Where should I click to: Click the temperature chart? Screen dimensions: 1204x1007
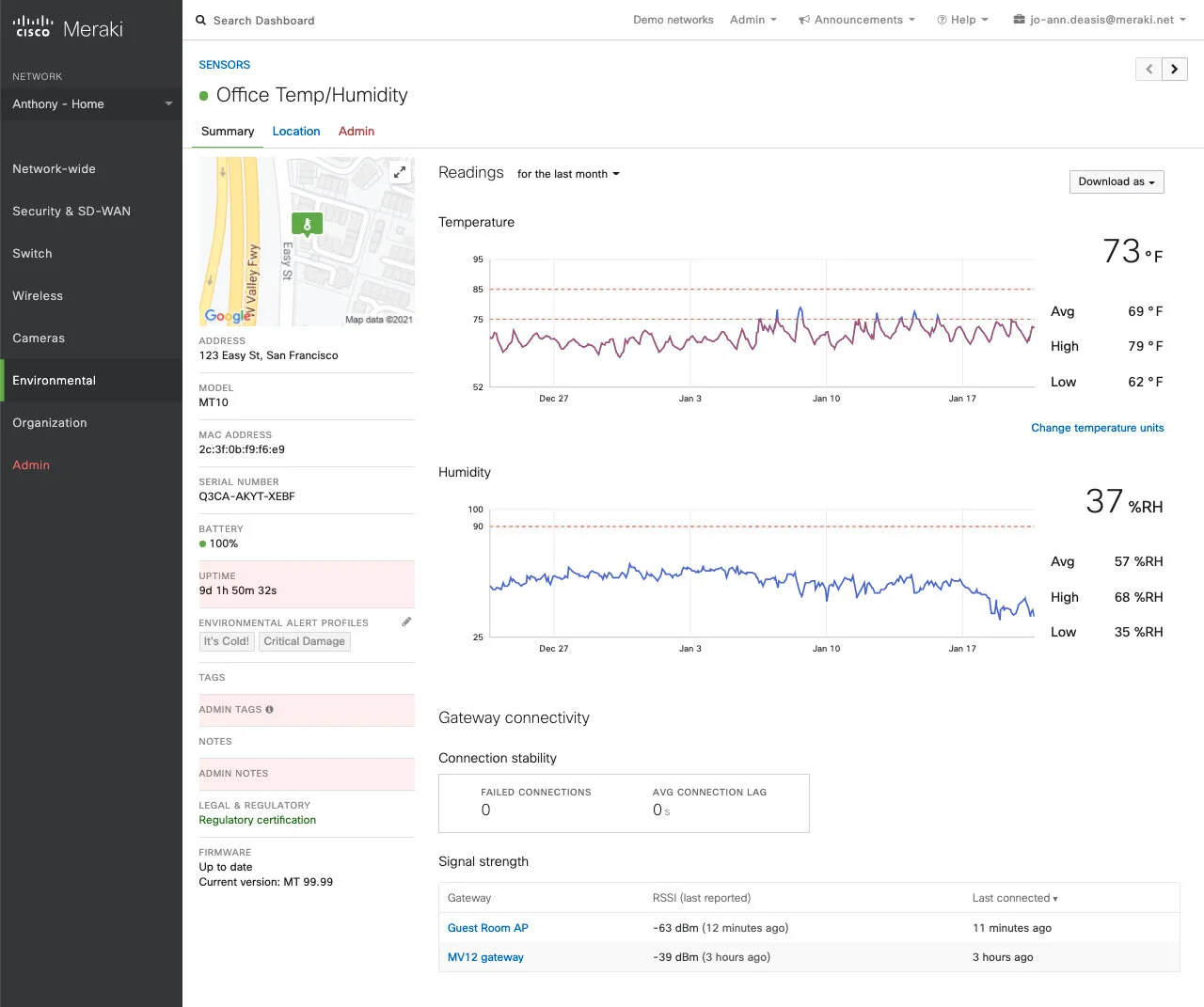point(762,325)
